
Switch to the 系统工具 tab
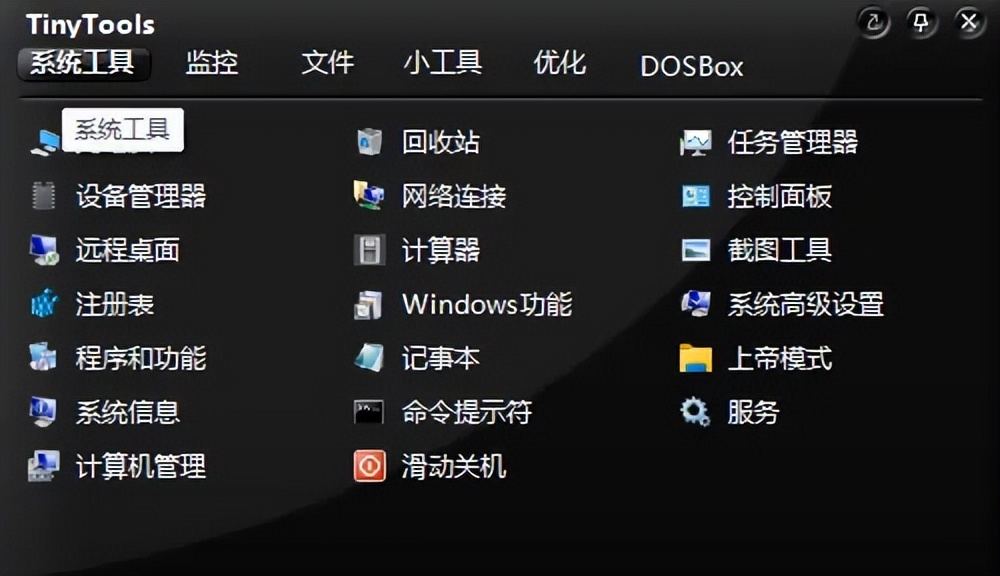point(84,64)
